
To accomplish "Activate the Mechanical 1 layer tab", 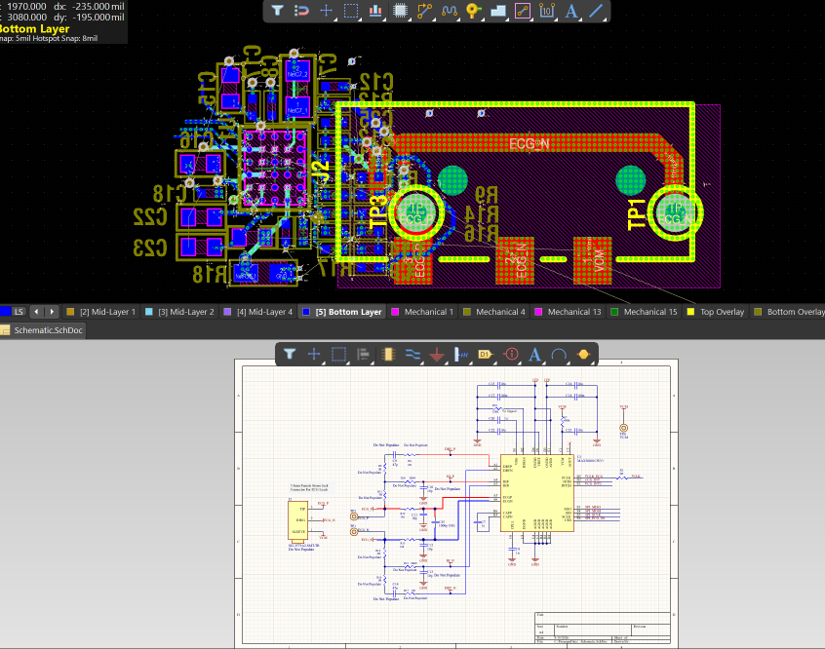I will pyautogui.click(x=422, y=312).
